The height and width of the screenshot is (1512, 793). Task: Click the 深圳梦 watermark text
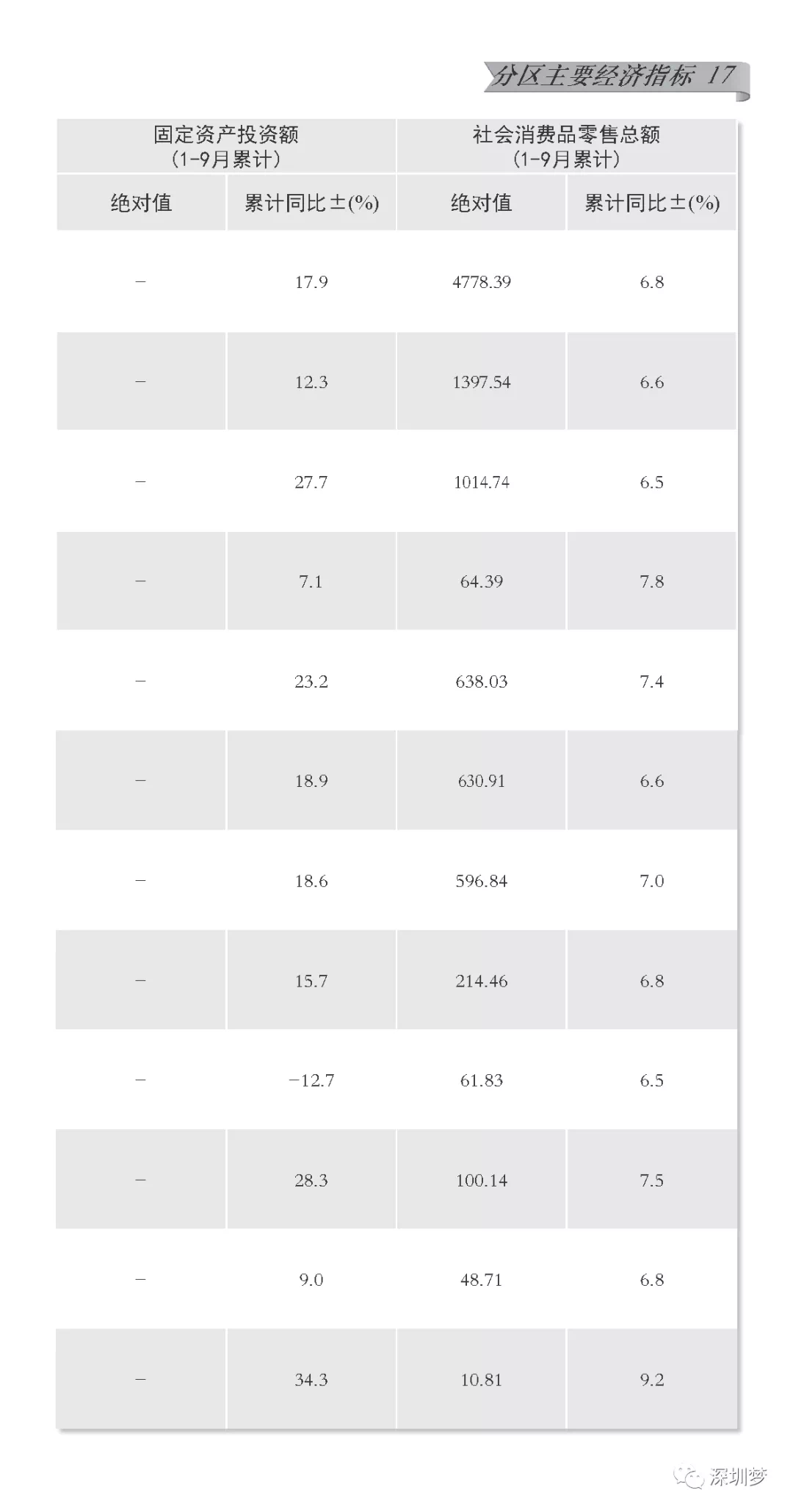[739, 1477]
